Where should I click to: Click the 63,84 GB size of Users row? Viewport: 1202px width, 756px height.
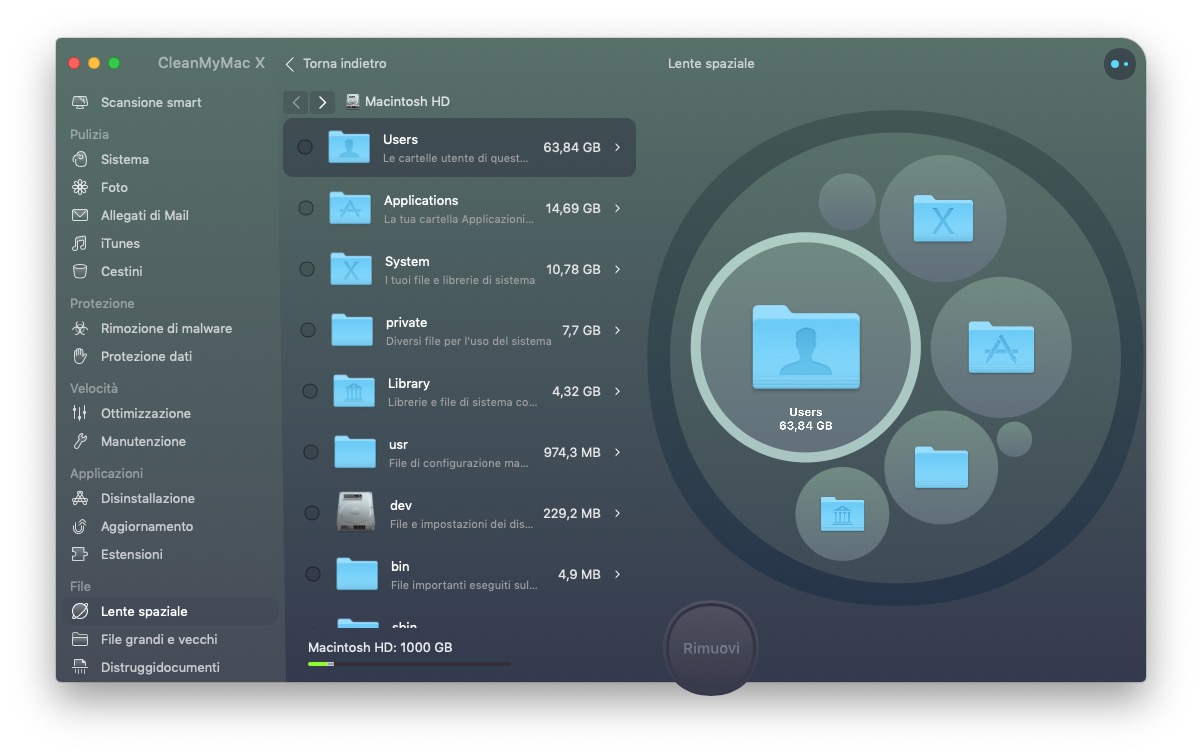[572, 148]
